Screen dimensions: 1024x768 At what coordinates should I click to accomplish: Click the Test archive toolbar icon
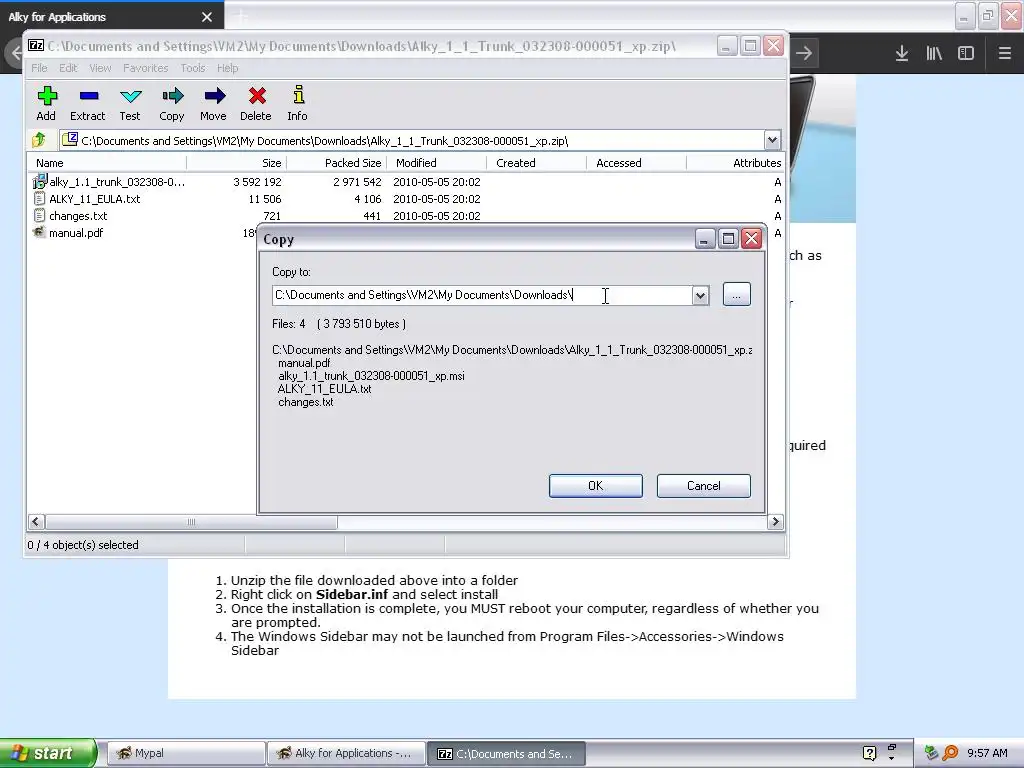pyautogui.click(x=131, y=97)
